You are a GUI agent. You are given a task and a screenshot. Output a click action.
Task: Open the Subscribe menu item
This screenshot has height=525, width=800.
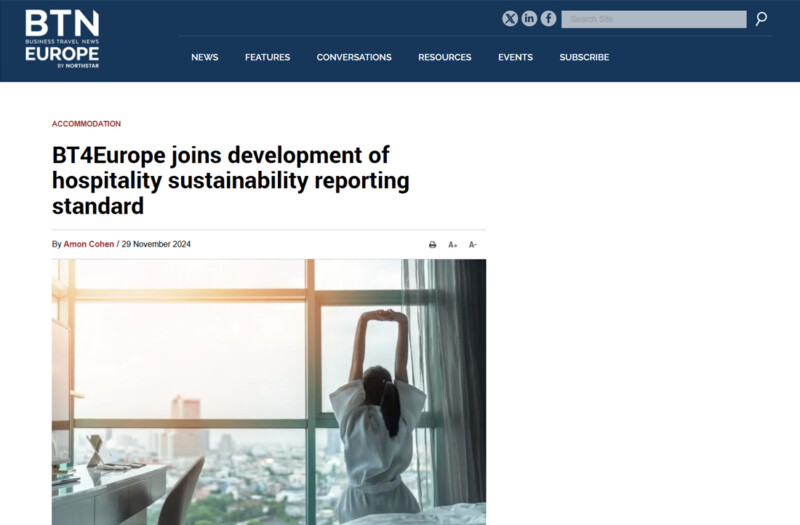(584, 57)
